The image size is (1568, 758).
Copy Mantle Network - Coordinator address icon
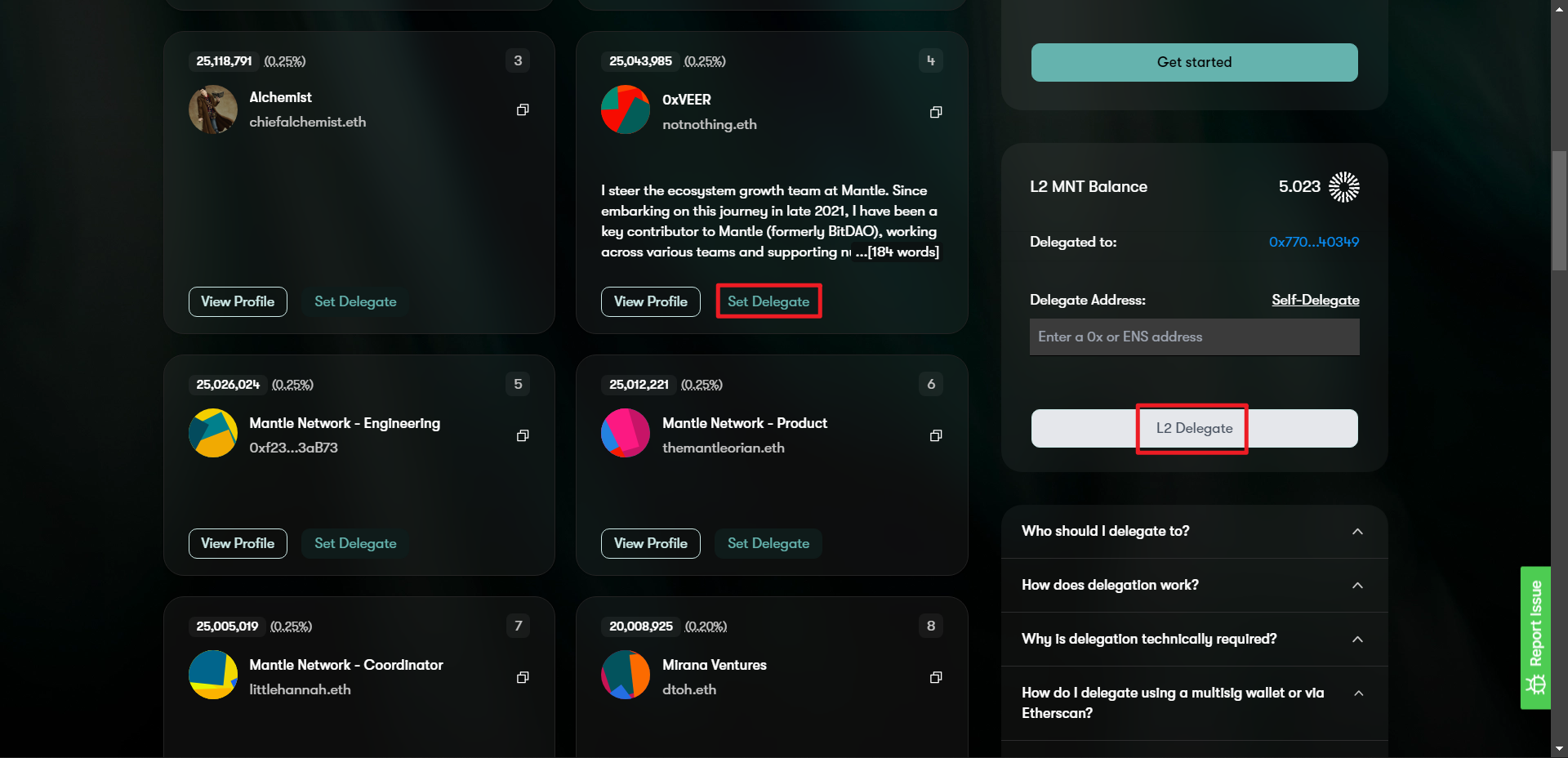(523, 677)
